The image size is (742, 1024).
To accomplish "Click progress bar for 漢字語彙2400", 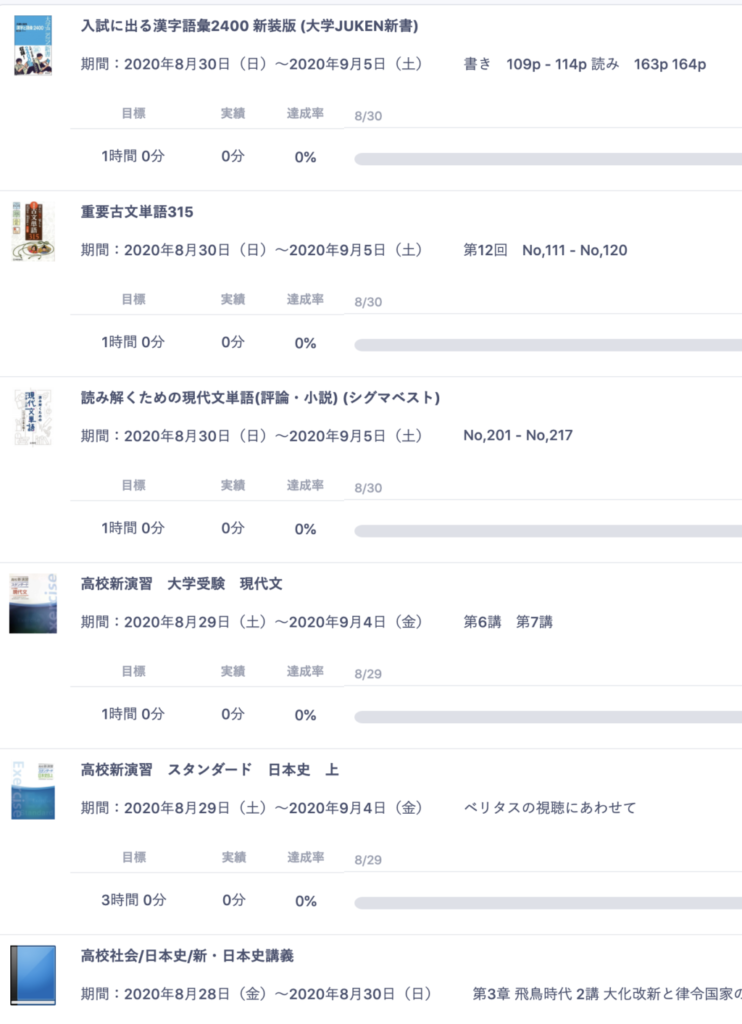I will [x=548, y=159].
